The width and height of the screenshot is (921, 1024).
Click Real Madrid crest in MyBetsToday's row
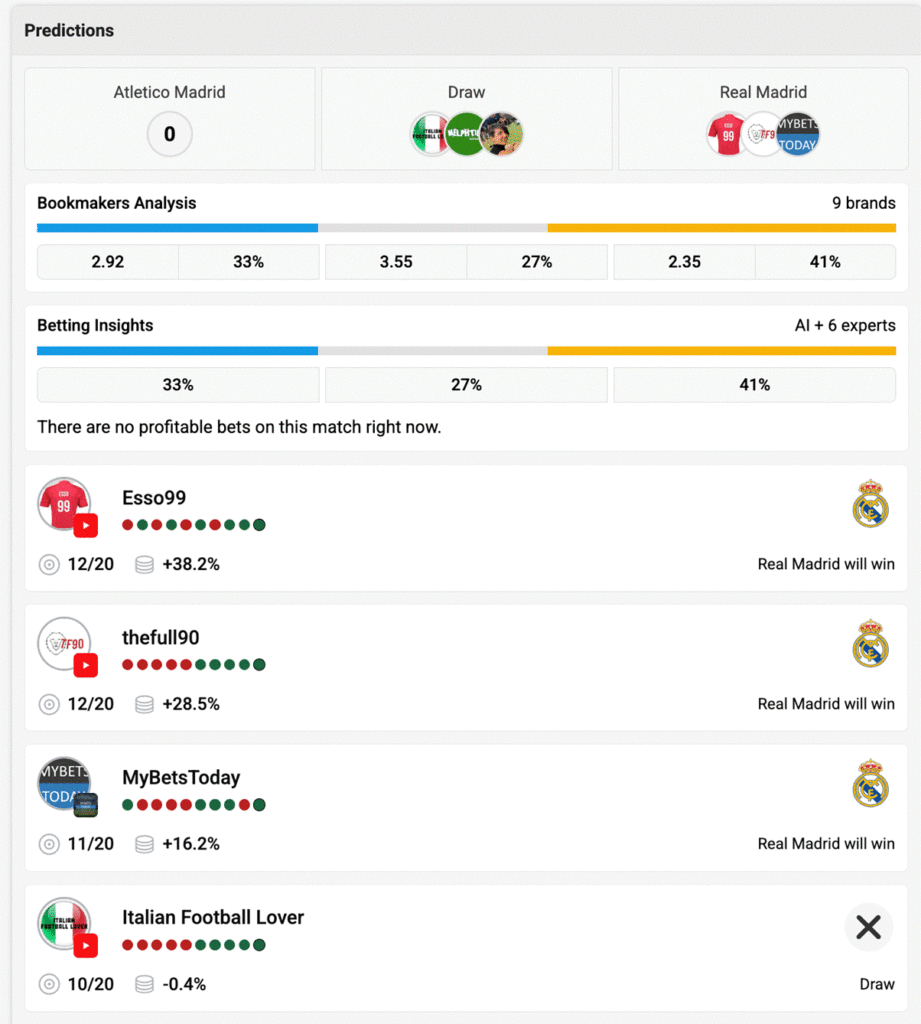[870, 783]
